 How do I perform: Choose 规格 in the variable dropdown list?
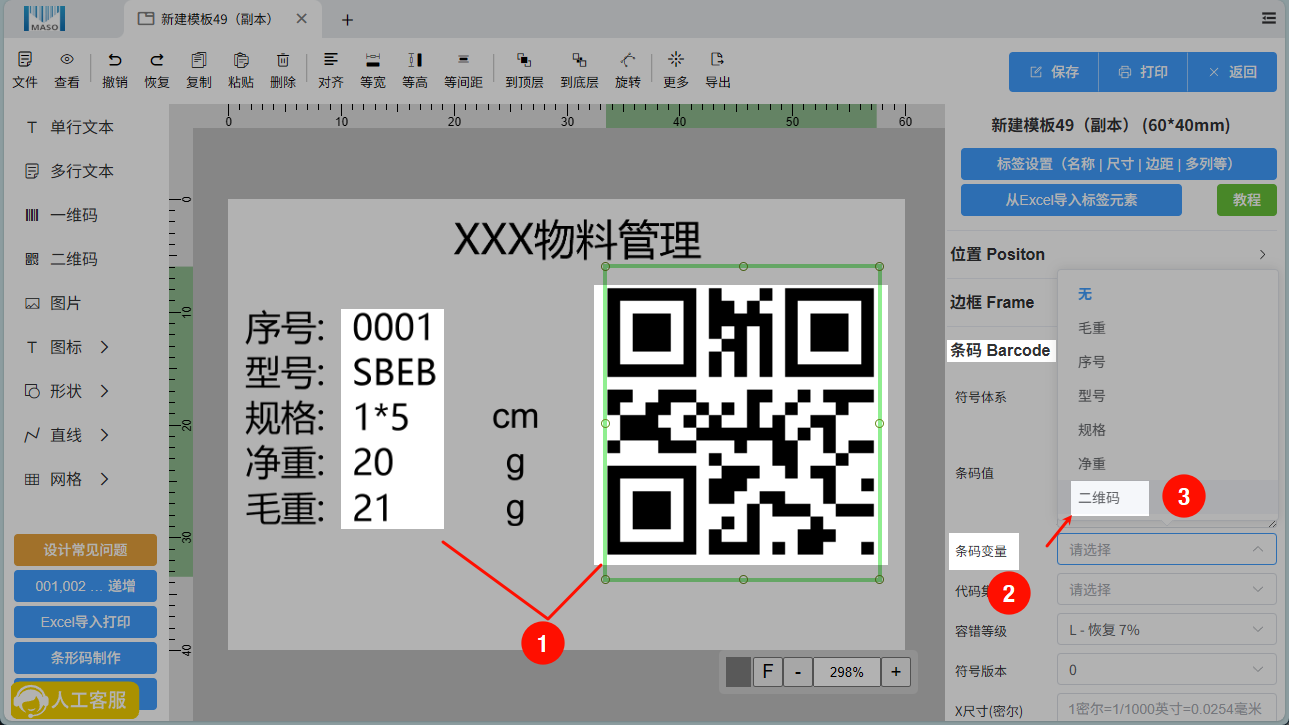coord(1167,430)
